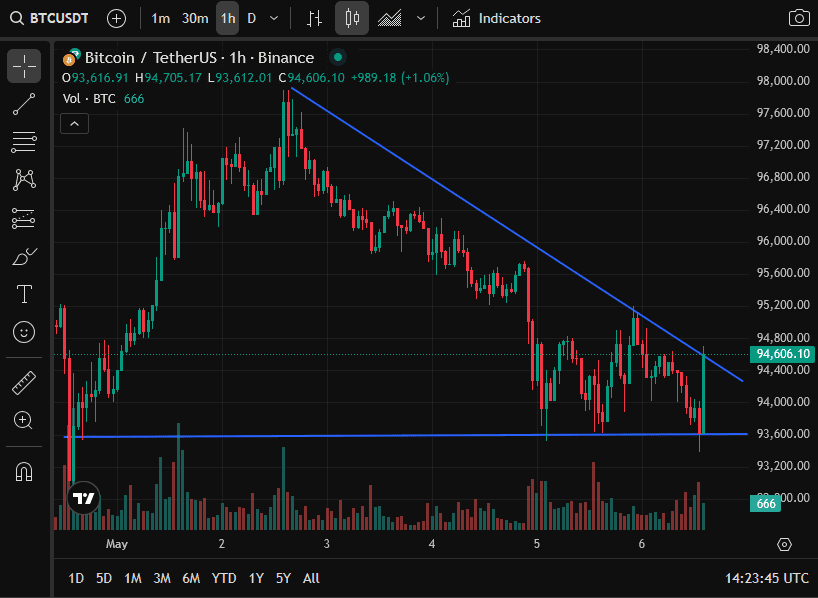Click the date axis label 5

536,544
